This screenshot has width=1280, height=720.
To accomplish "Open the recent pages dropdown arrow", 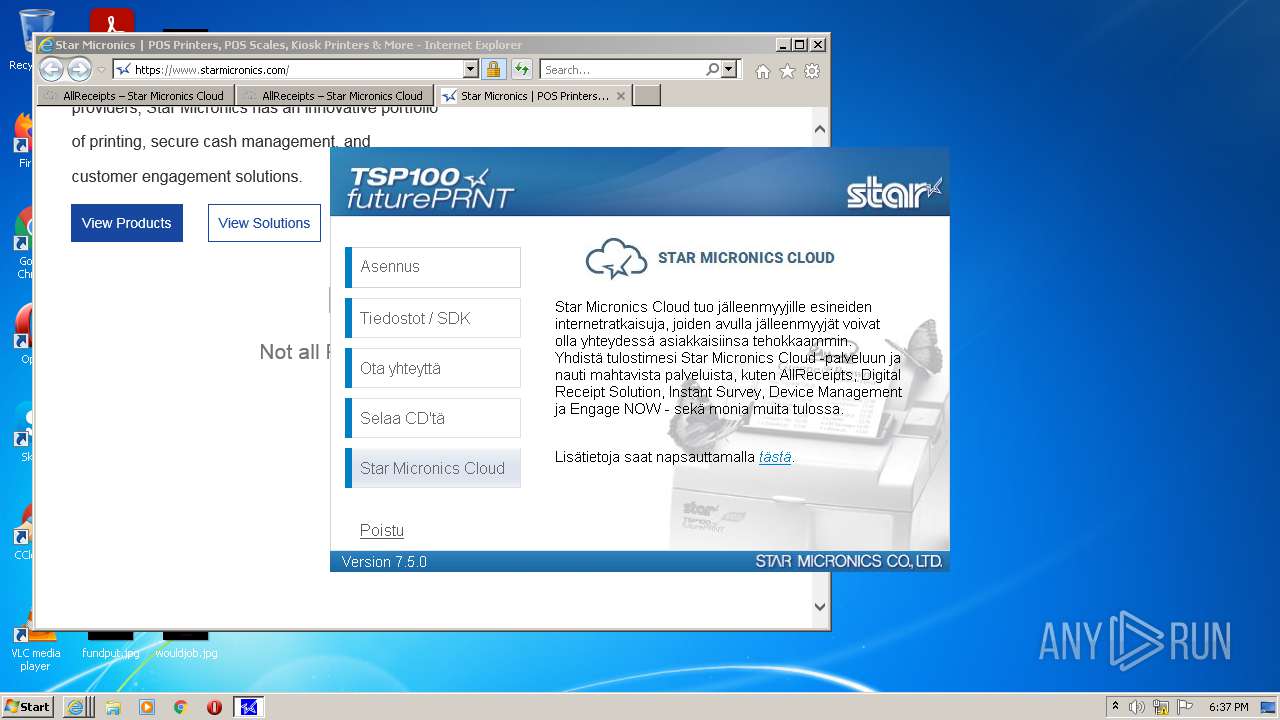I will pyautogui.click(x=101, y=70).
